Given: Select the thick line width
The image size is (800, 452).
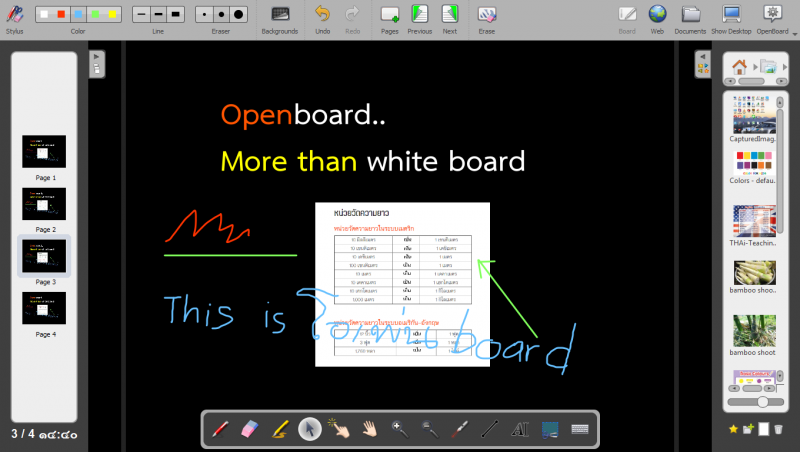Looking at the screenshot, I should [x=176, y=14].
